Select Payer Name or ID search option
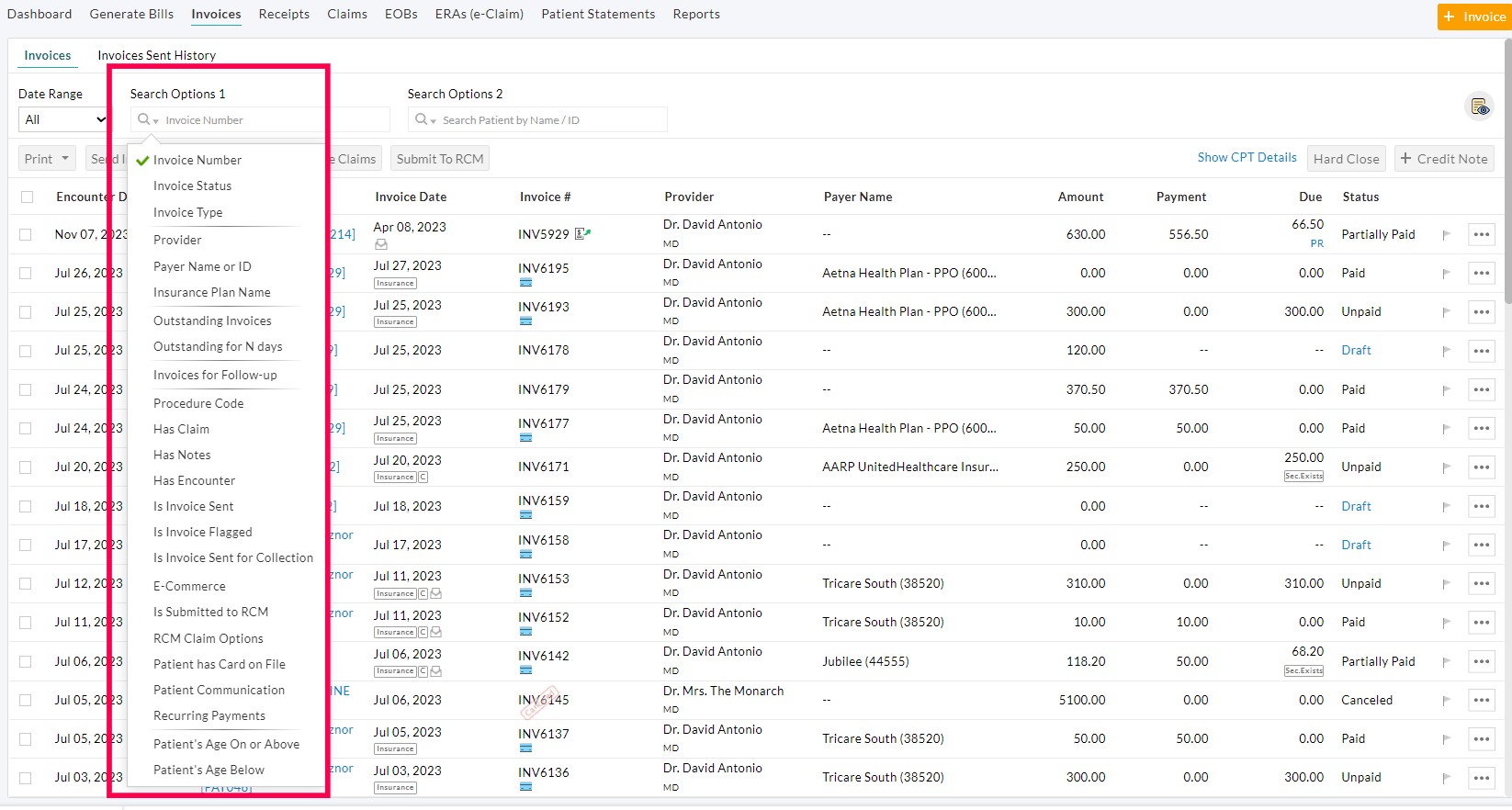 (202, 266)
